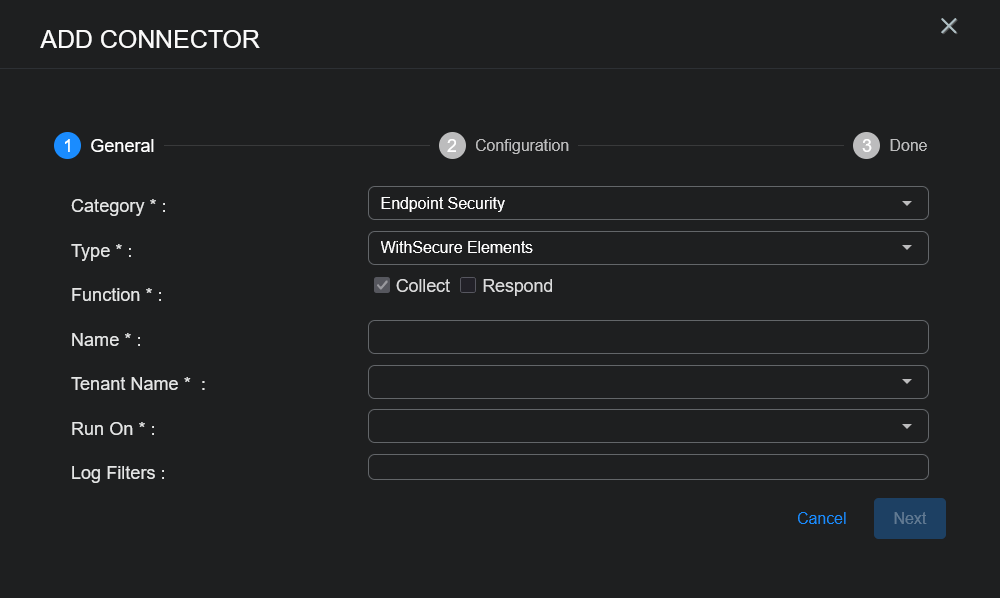This screenshot has height=598, width=1000.
Task: Enable the Respond function checkbox
Action: (468, 286)
